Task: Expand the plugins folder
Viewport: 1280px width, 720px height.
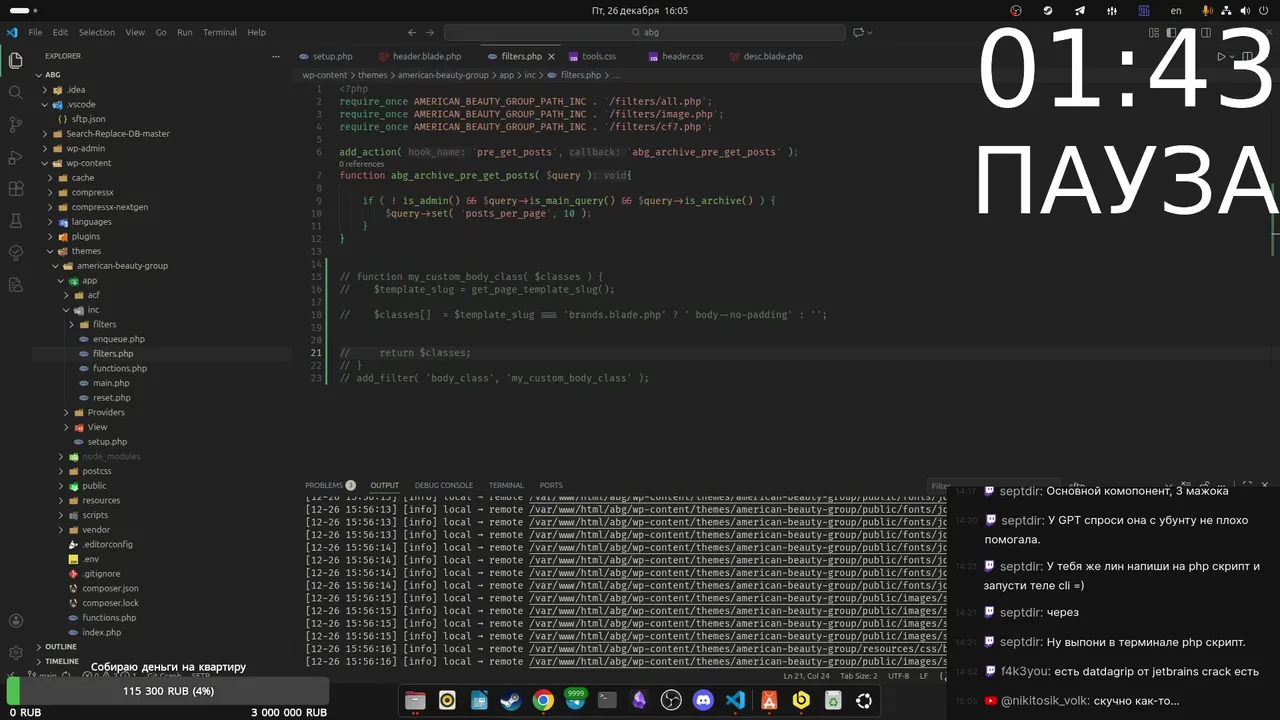Action: 85,236
